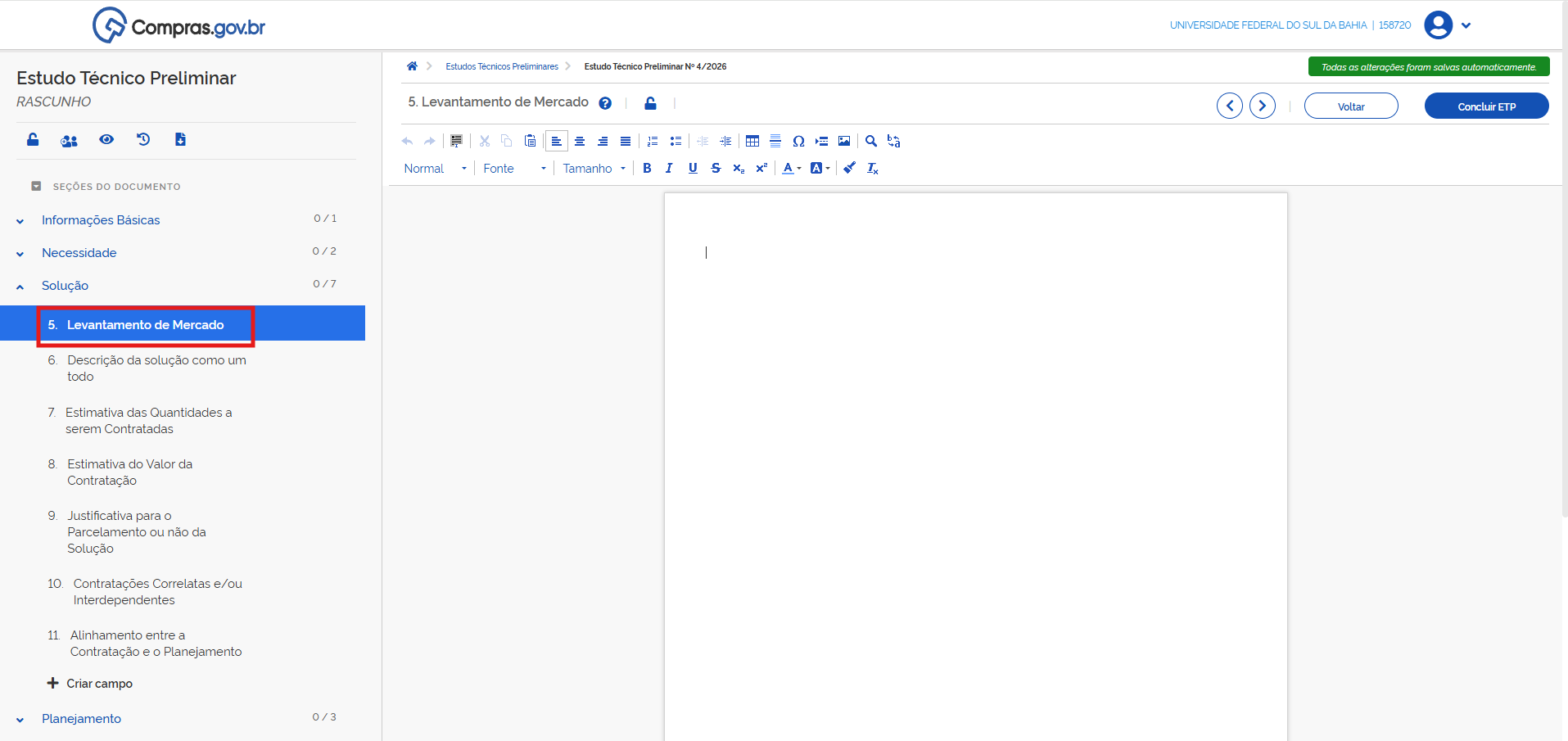Open the text color picker
1568x741 pixels.
point(790,169)
